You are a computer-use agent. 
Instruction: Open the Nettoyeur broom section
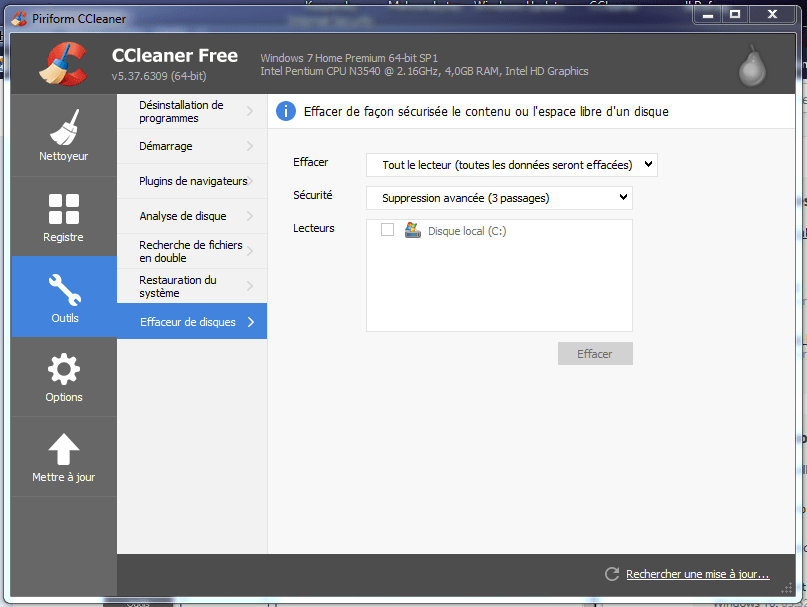(64, 135)
